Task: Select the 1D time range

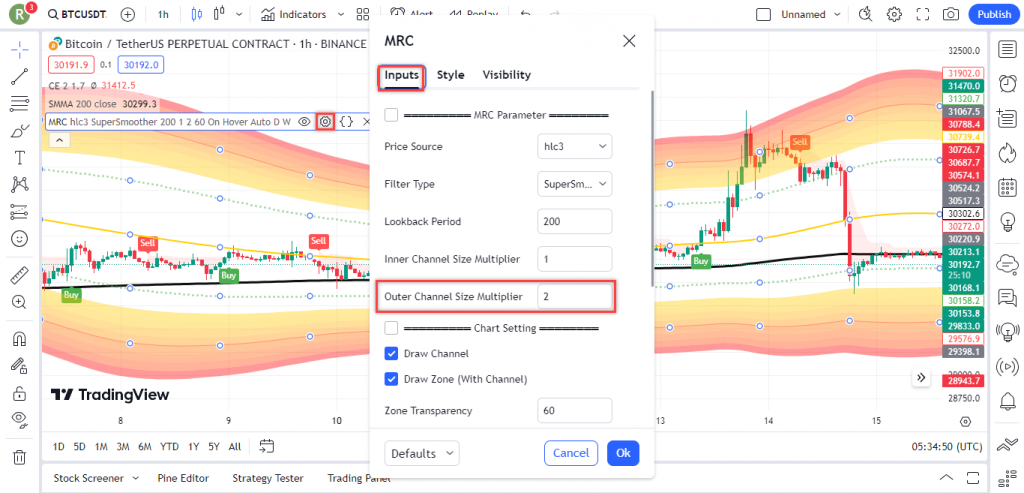Action: pyautogui.click(x=59, y=447)
